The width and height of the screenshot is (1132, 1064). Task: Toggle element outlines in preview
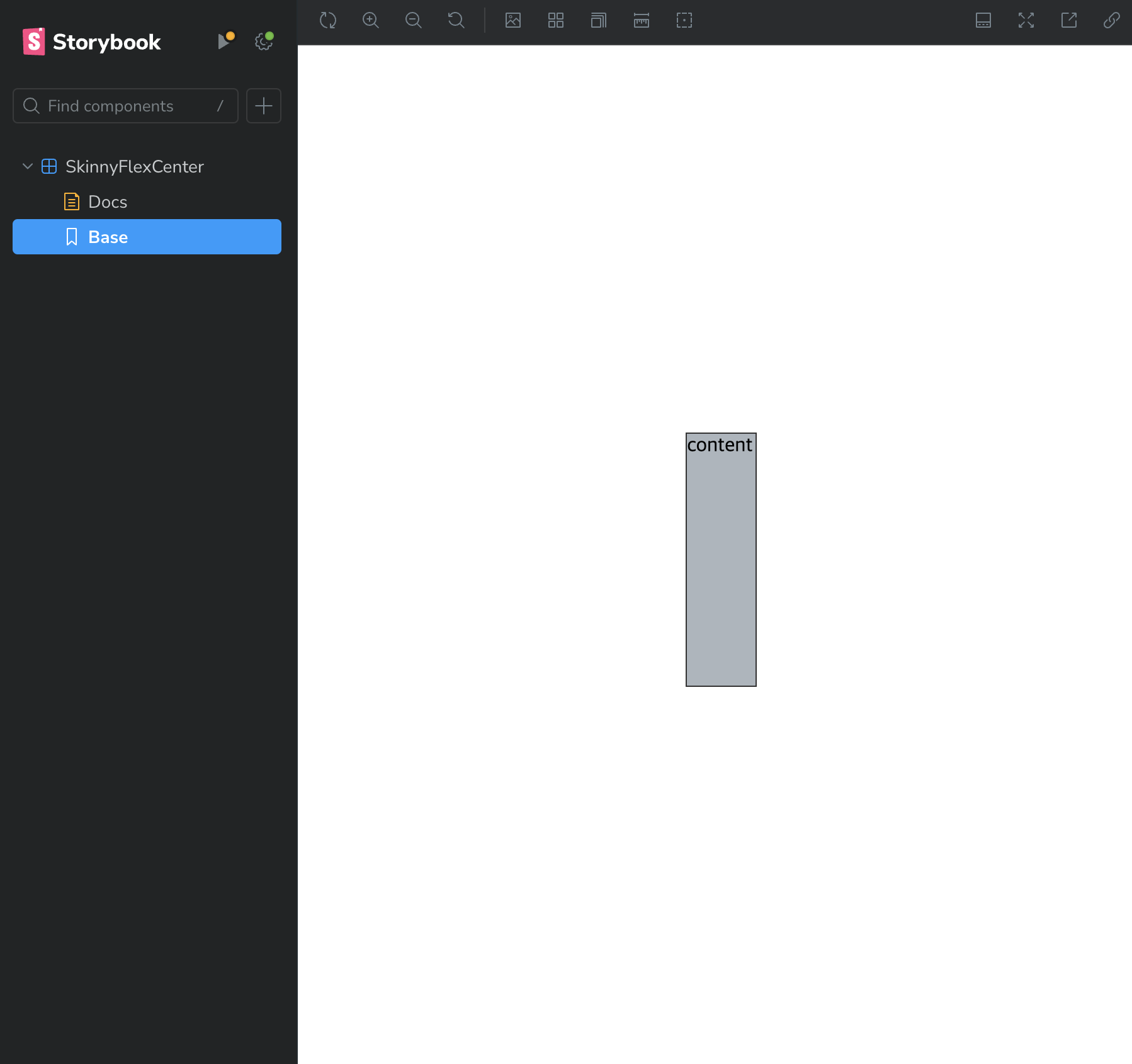684,21
